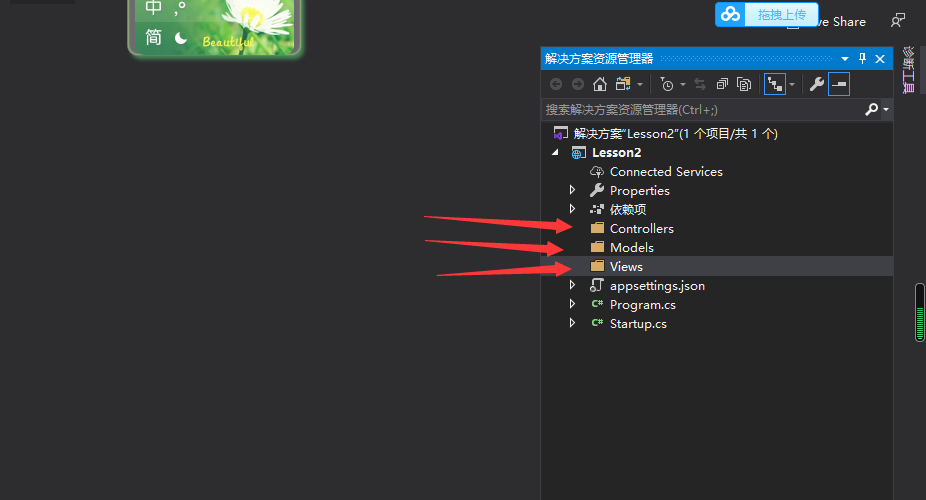Select appsettings.json file
The width and height of the screenshot is (926, 500).
(657, 286)
